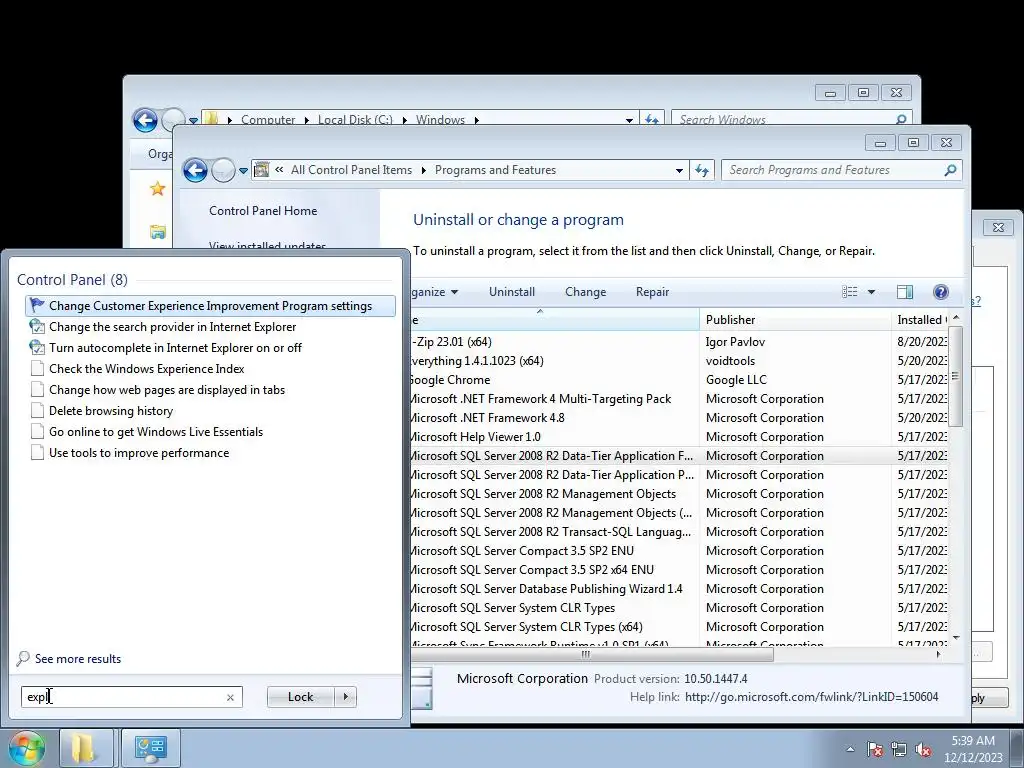
Task: Show hidden tray icons arrow
Action: [850, 749]
